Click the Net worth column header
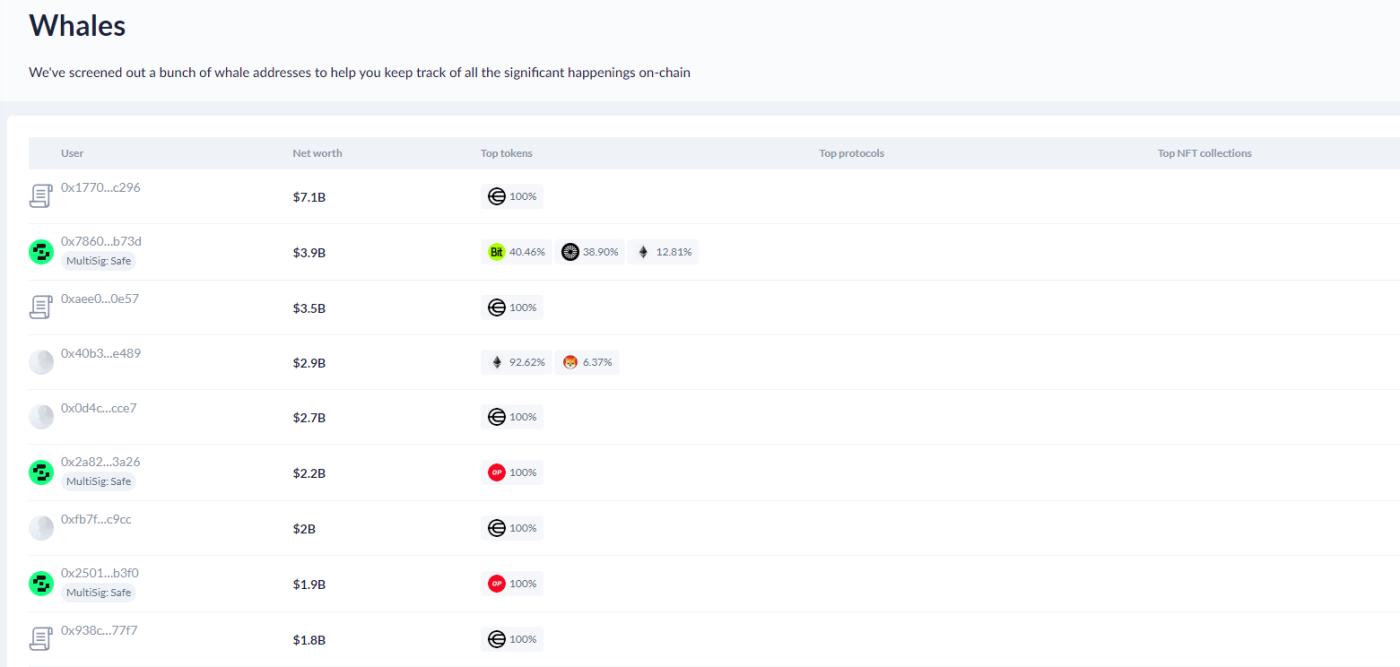This screenshot has height=667, width=1400. (317, 153)
